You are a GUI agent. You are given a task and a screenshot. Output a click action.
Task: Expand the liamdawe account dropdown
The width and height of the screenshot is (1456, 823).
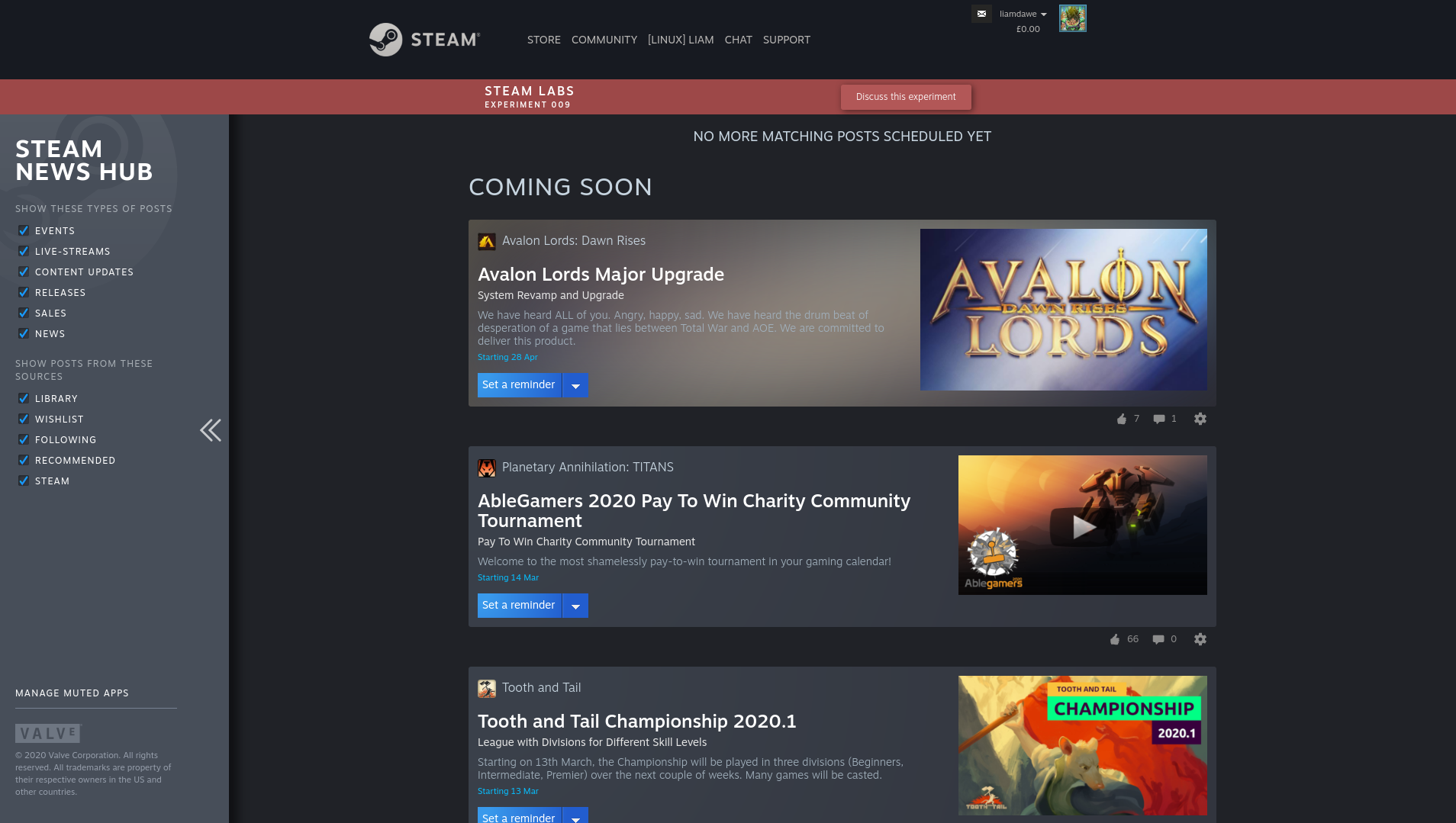coord(1023,14)
